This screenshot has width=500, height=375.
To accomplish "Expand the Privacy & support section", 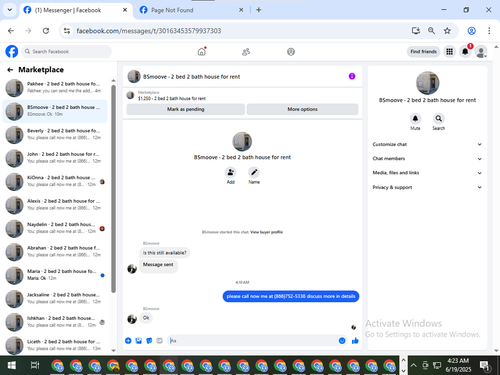I will (427, 187).
